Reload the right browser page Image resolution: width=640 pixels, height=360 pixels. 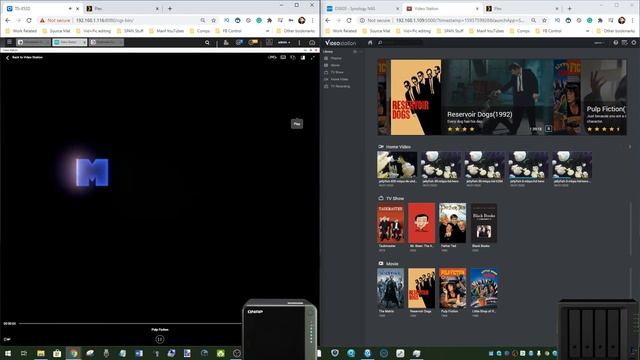pyautogui.click(x=349, y=20)
